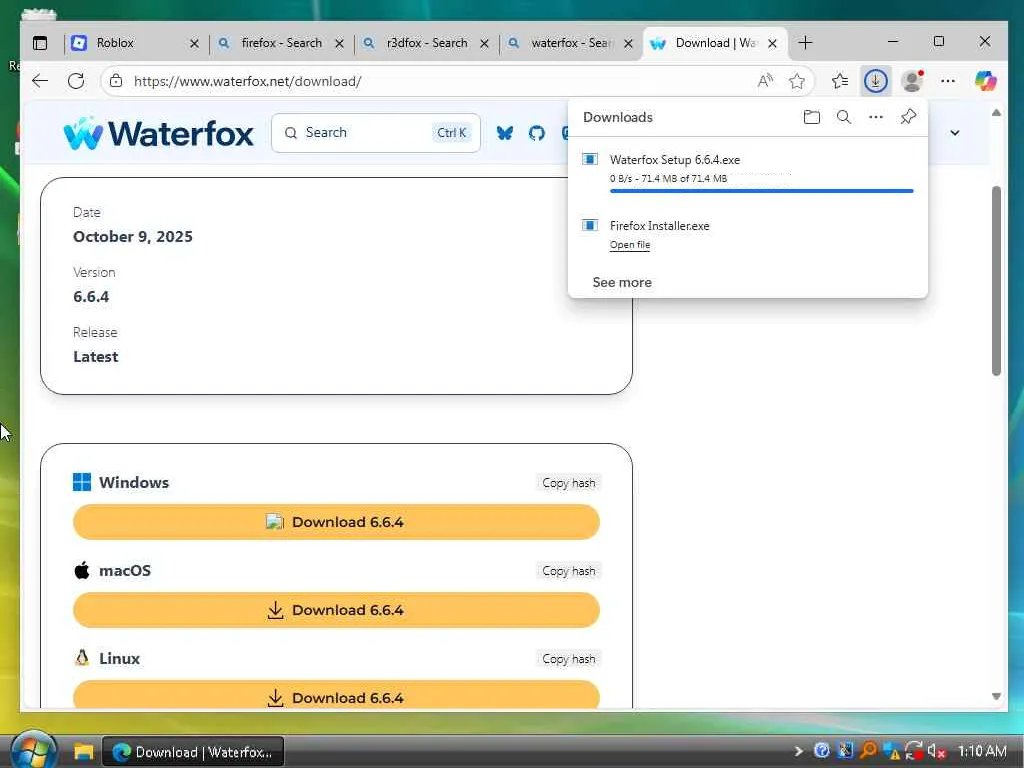Add this page to favorites star

797,81
